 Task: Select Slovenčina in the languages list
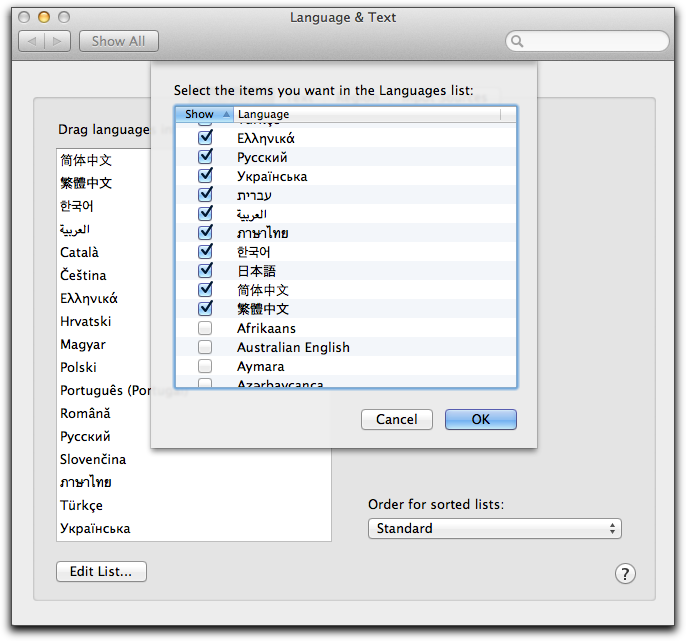(93, 459)
